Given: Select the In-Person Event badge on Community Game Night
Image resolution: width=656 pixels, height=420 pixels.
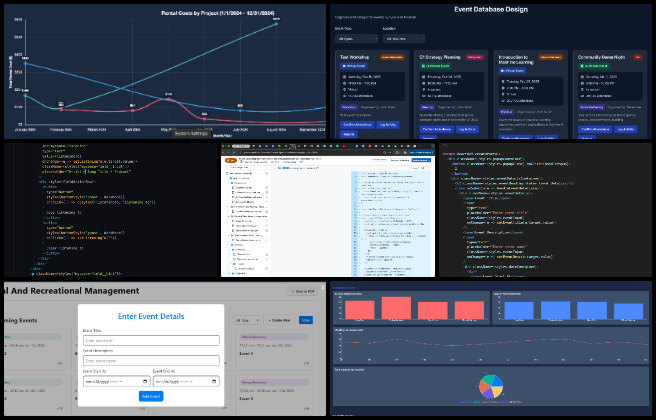Looking at the screenshot, I should point(593,66).
